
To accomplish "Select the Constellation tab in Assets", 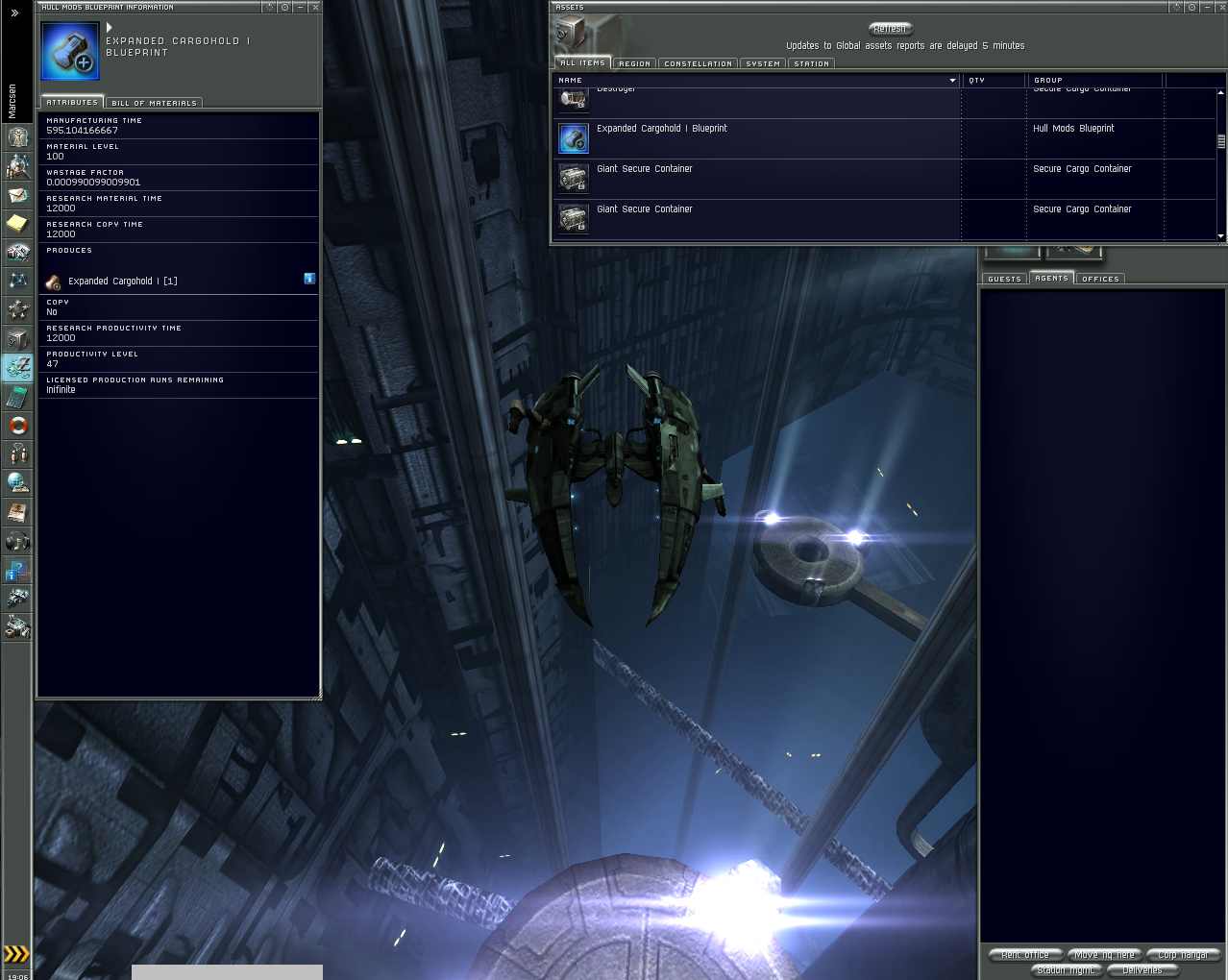I will tap(698, 64).
